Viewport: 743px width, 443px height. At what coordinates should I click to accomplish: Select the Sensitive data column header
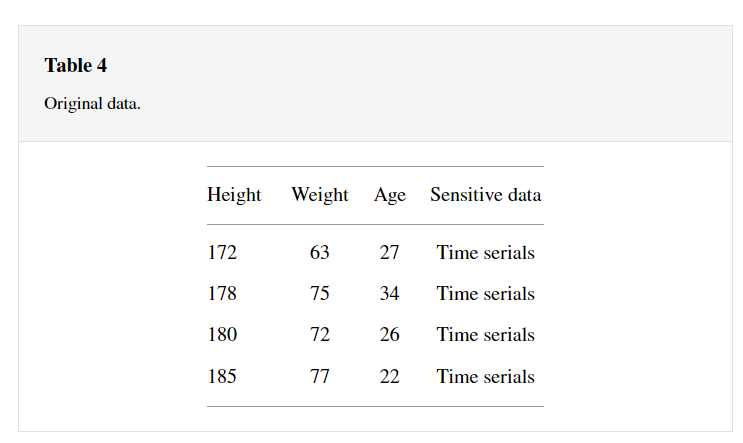485,195
